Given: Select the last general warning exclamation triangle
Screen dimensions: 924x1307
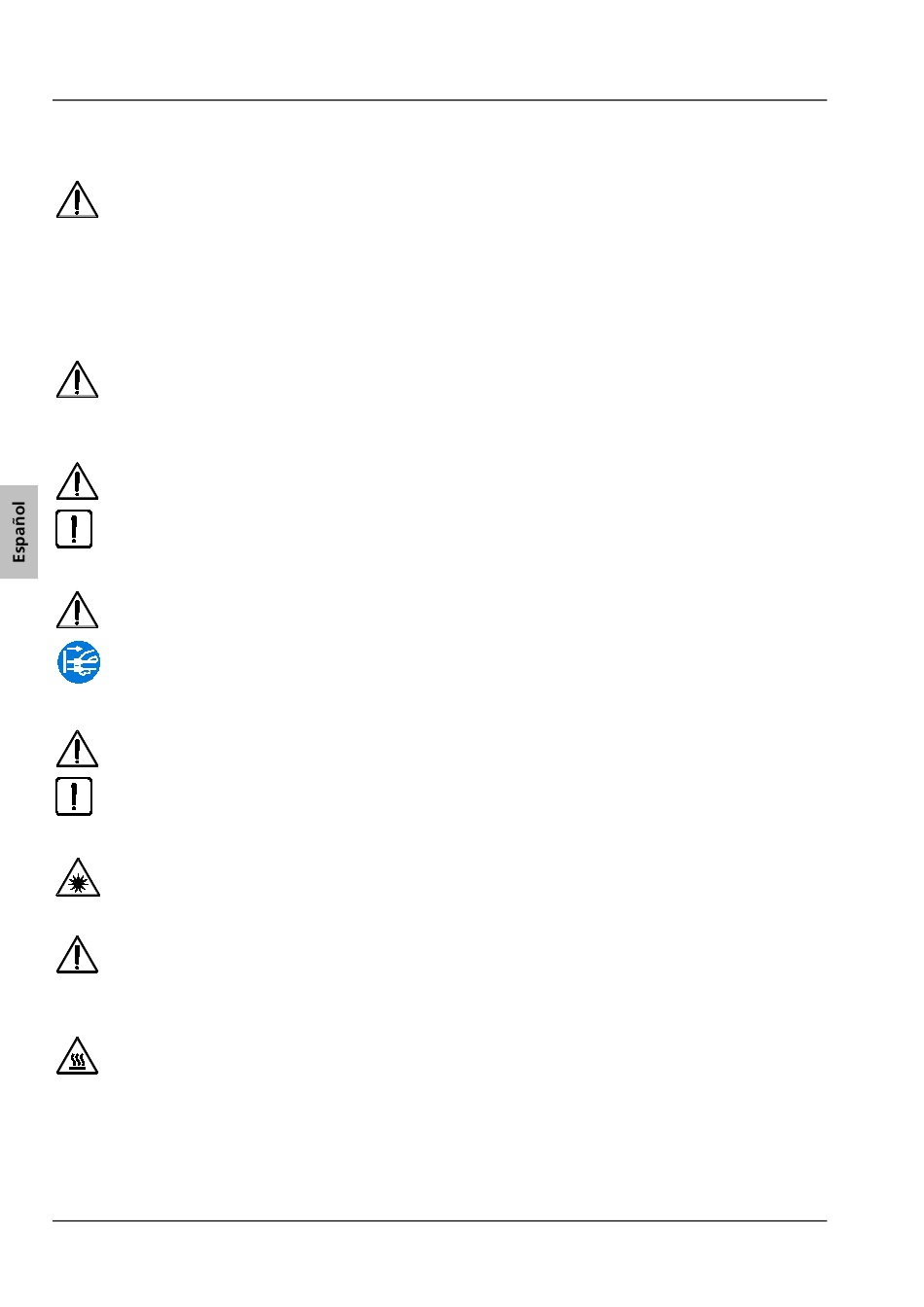Looking at the screenshot, I should click(77, 955).
